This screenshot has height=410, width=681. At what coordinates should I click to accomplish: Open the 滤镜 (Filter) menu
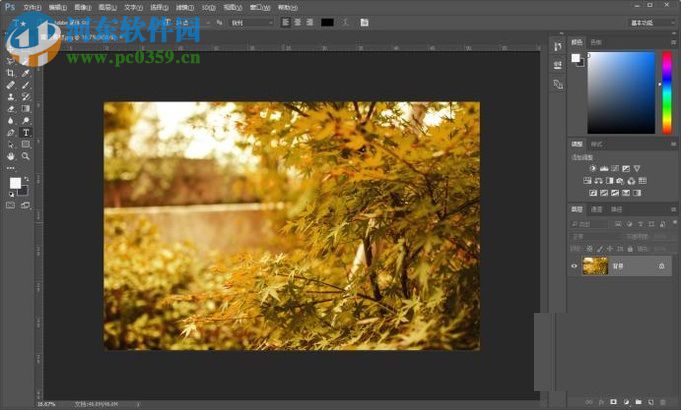(x=184, y=7)
